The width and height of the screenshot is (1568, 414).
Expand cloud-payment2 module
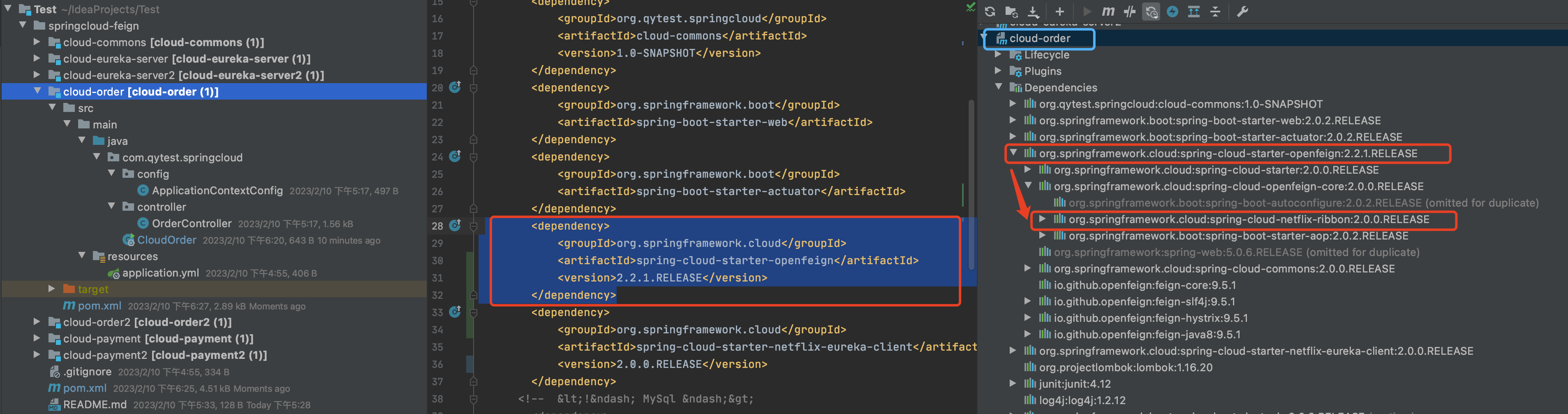(37, 354)
